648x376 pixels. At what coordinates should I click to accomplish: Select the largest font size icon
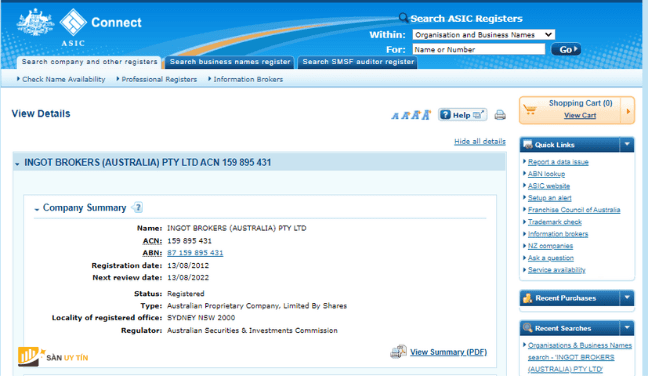click(426, 115)
